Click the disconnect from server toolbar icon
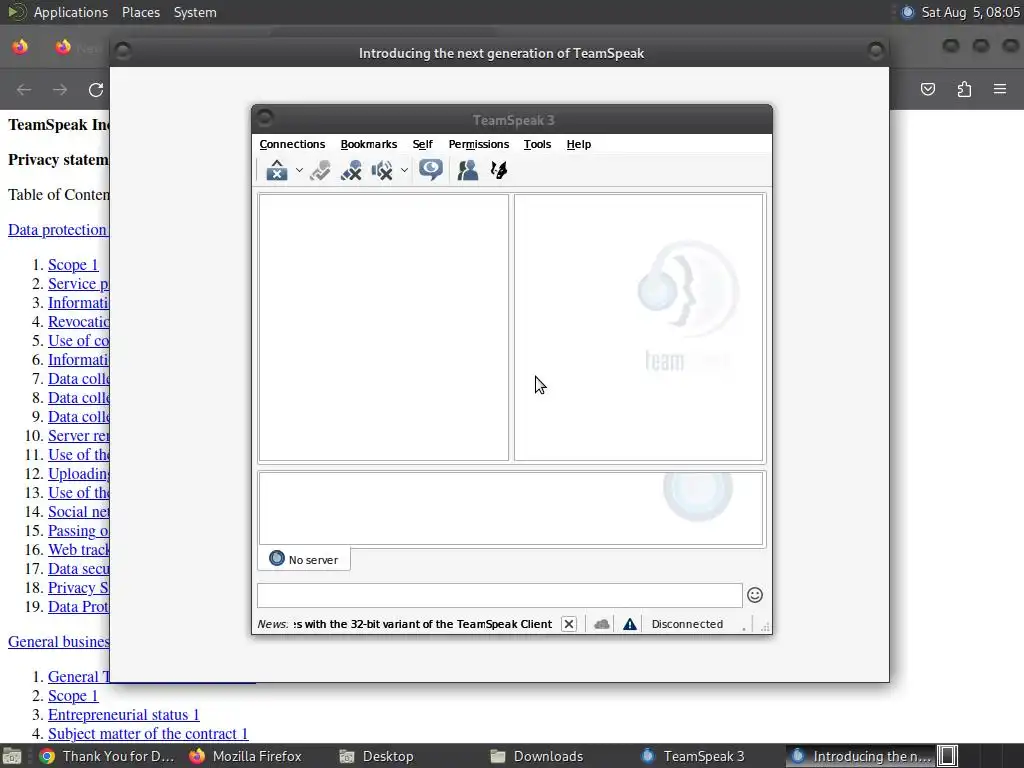Viewport: 1024px width, 768px height. point(320,170)
